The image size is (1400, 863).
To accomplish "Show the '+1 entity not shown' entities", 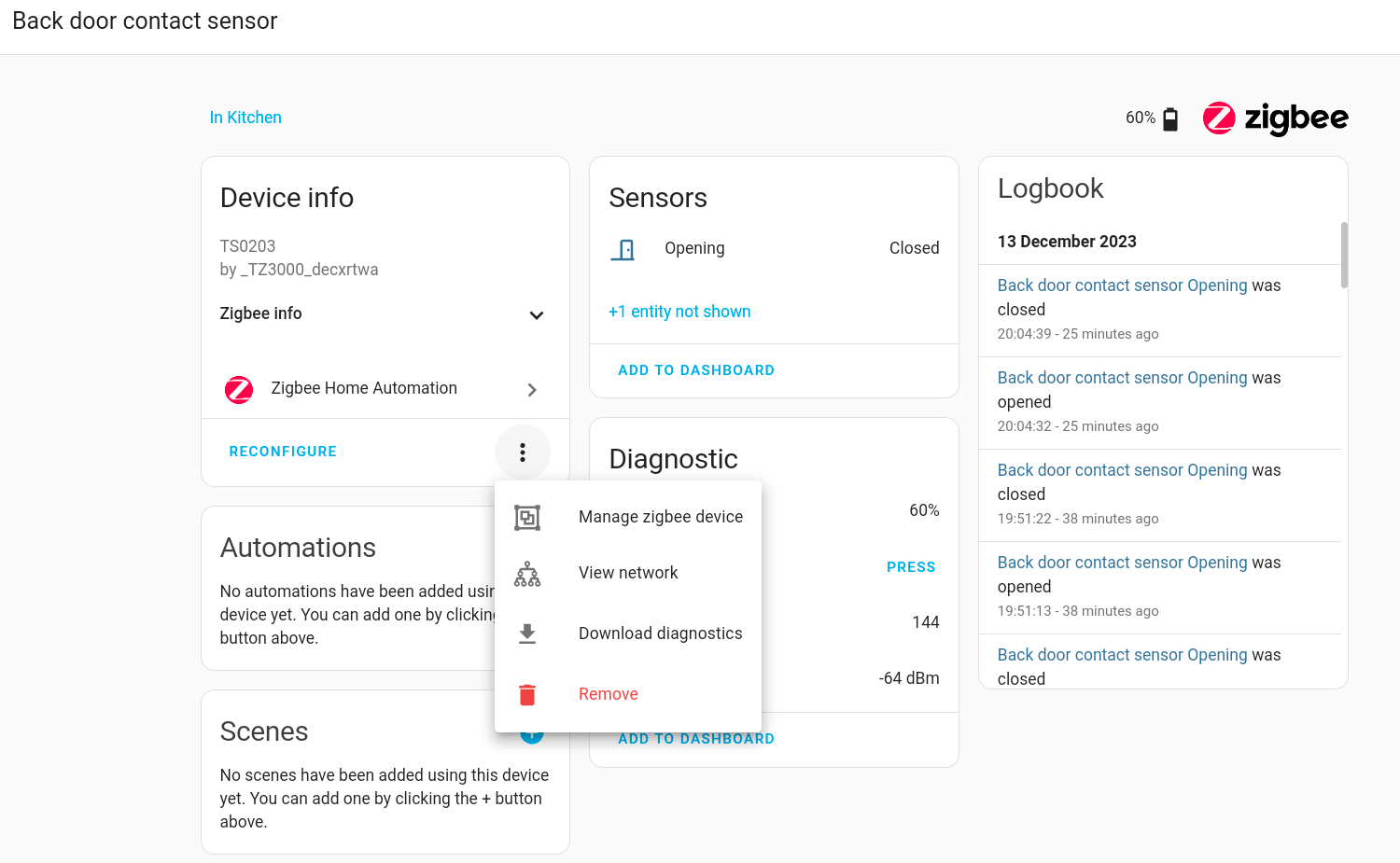I will [x=679, y=311].
